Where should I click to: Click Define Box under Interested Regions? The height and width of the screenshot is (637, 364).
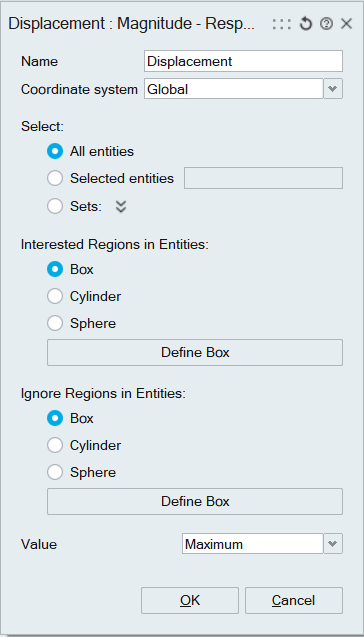pyautogui.click(x=195, y=352)
